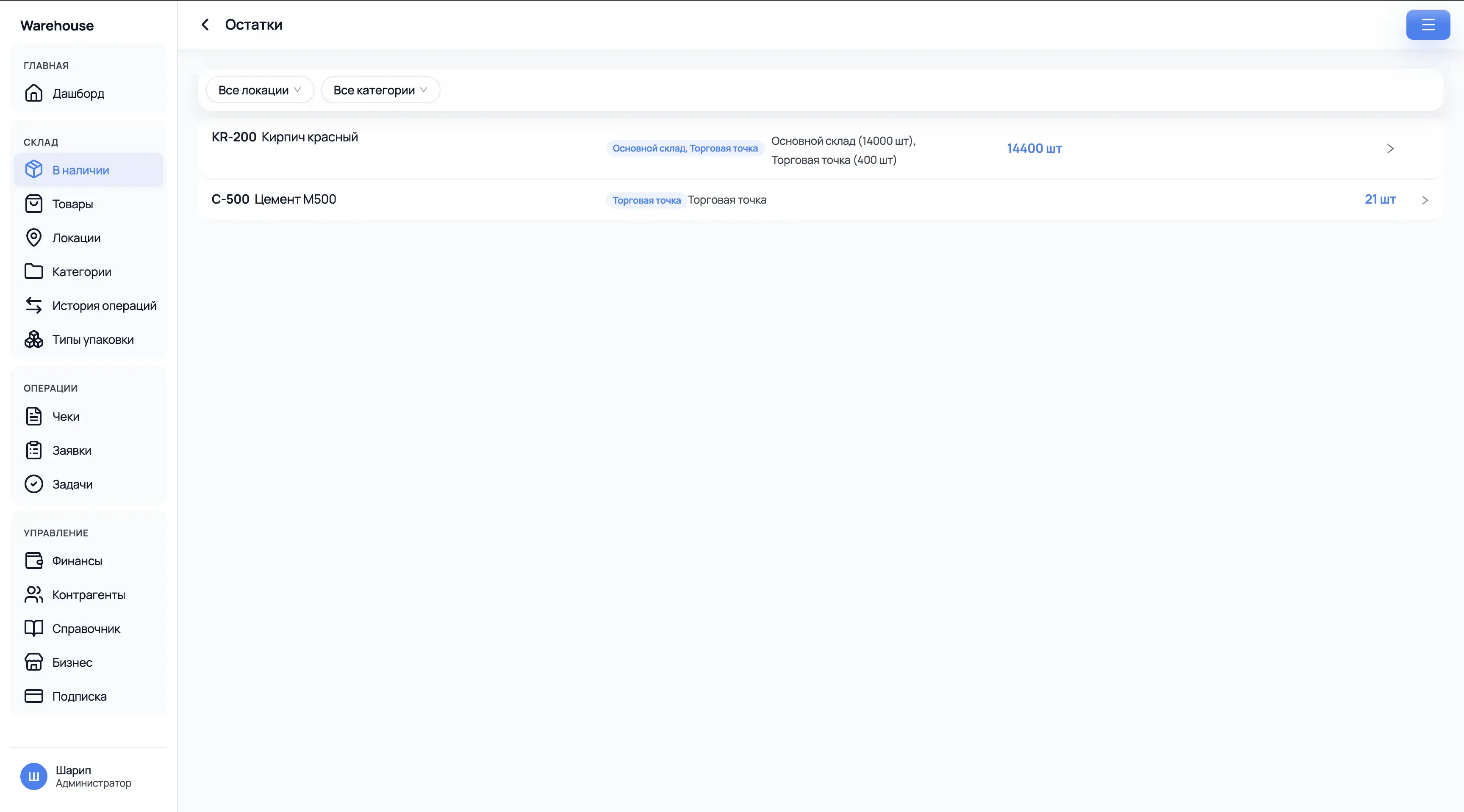1464x812 pixels.
Task: Open the Дашборд menu item
Action: (88, 93)
